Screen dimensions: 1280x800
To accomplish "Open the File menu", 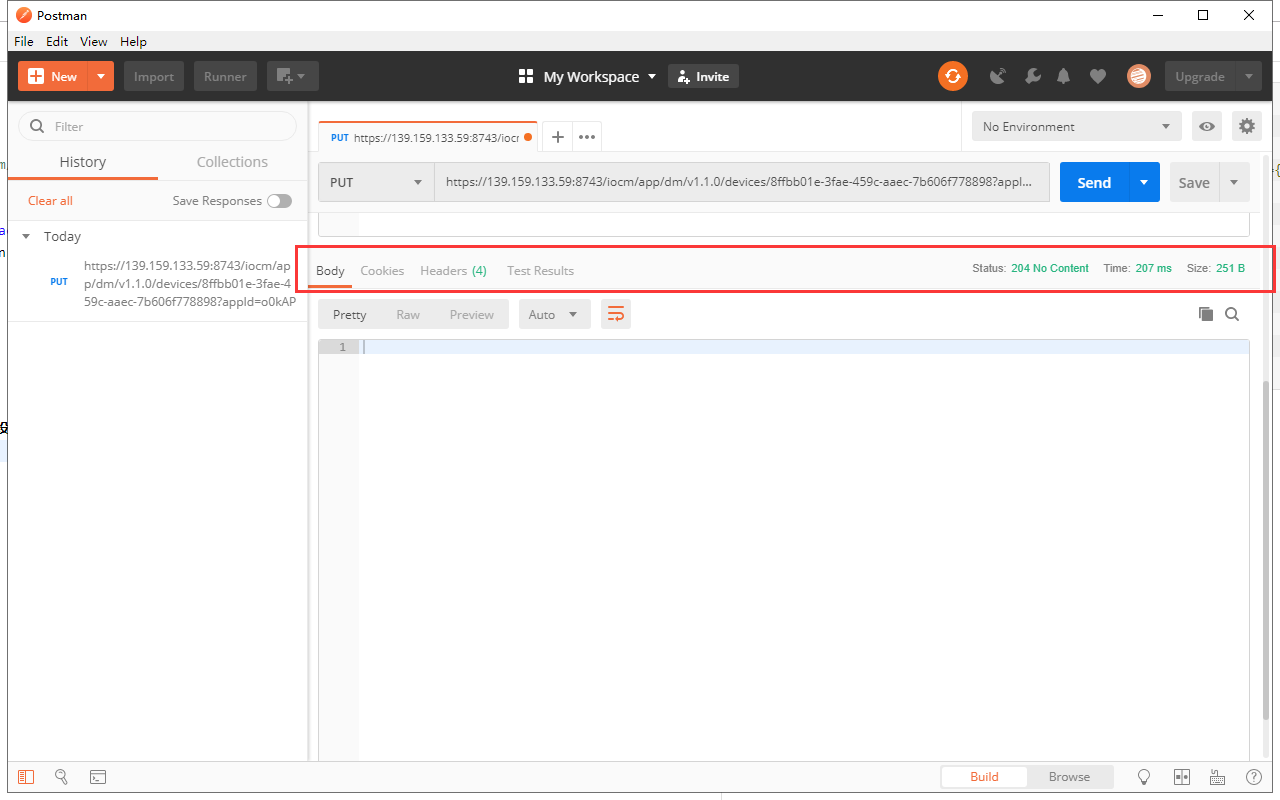I will [24, 41].
